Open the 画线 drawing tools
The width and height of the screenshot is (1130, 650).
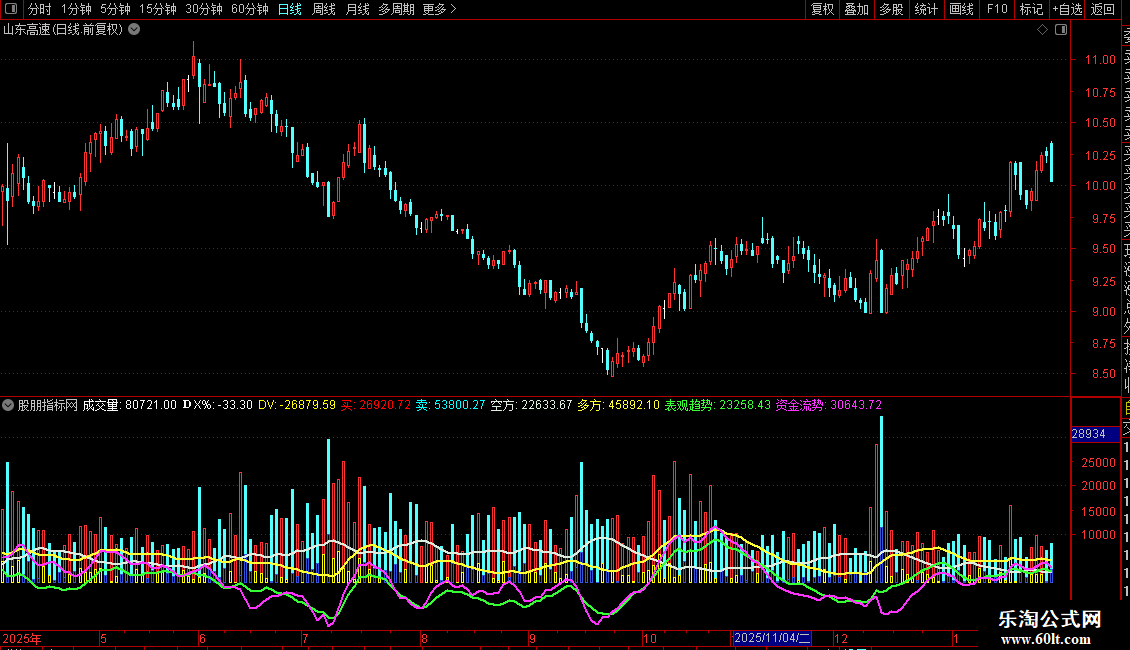point(961,10)
